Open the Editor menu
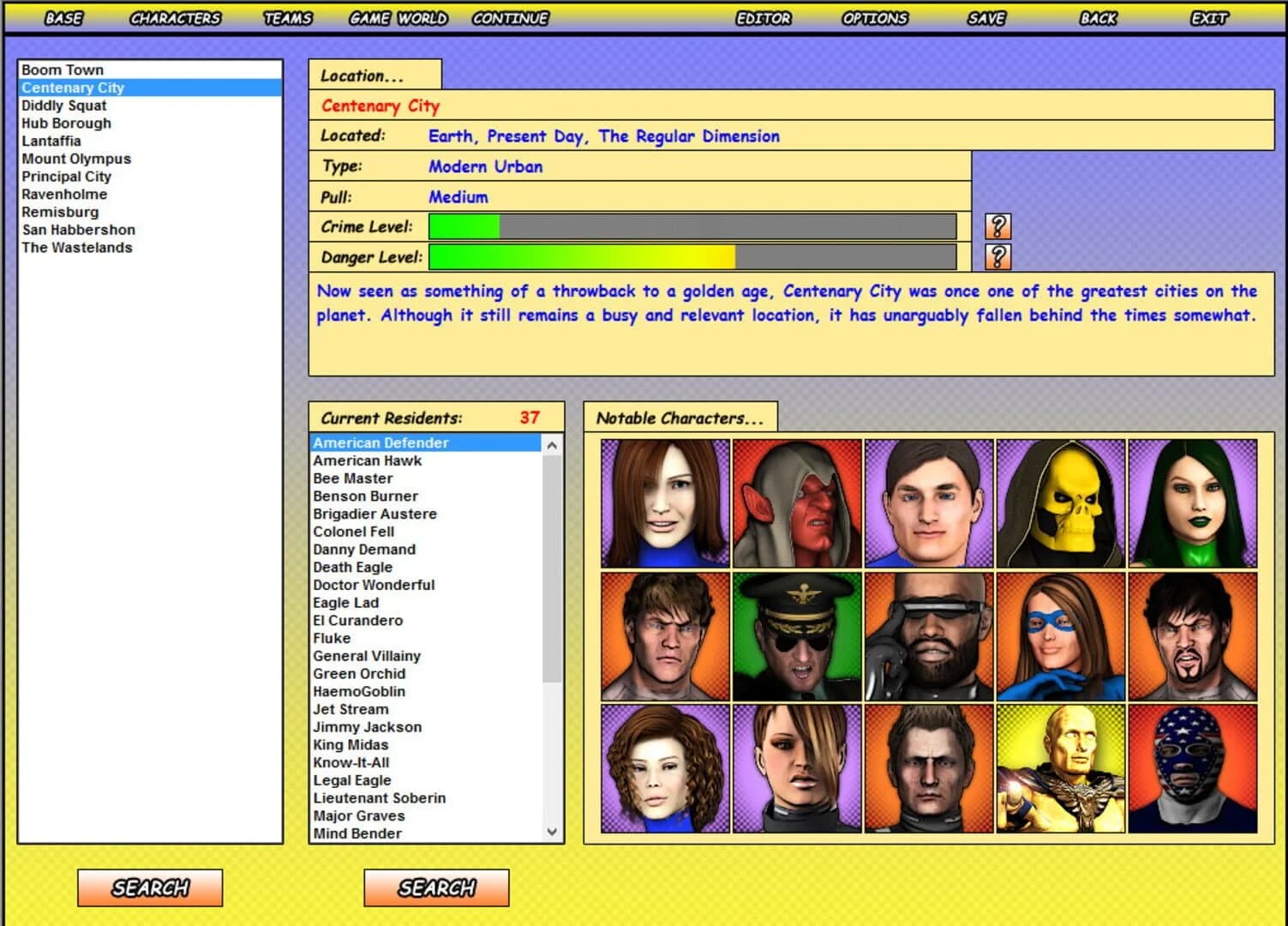Screen dimensions: 1288x926 764,17
